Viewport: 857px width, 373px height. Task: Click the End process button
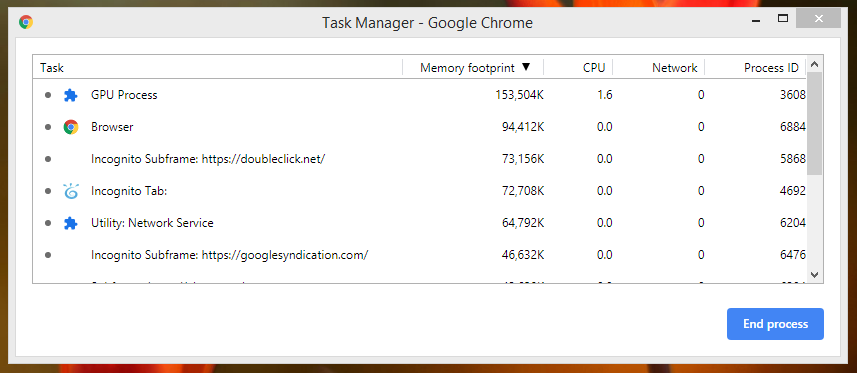point(775,324)
